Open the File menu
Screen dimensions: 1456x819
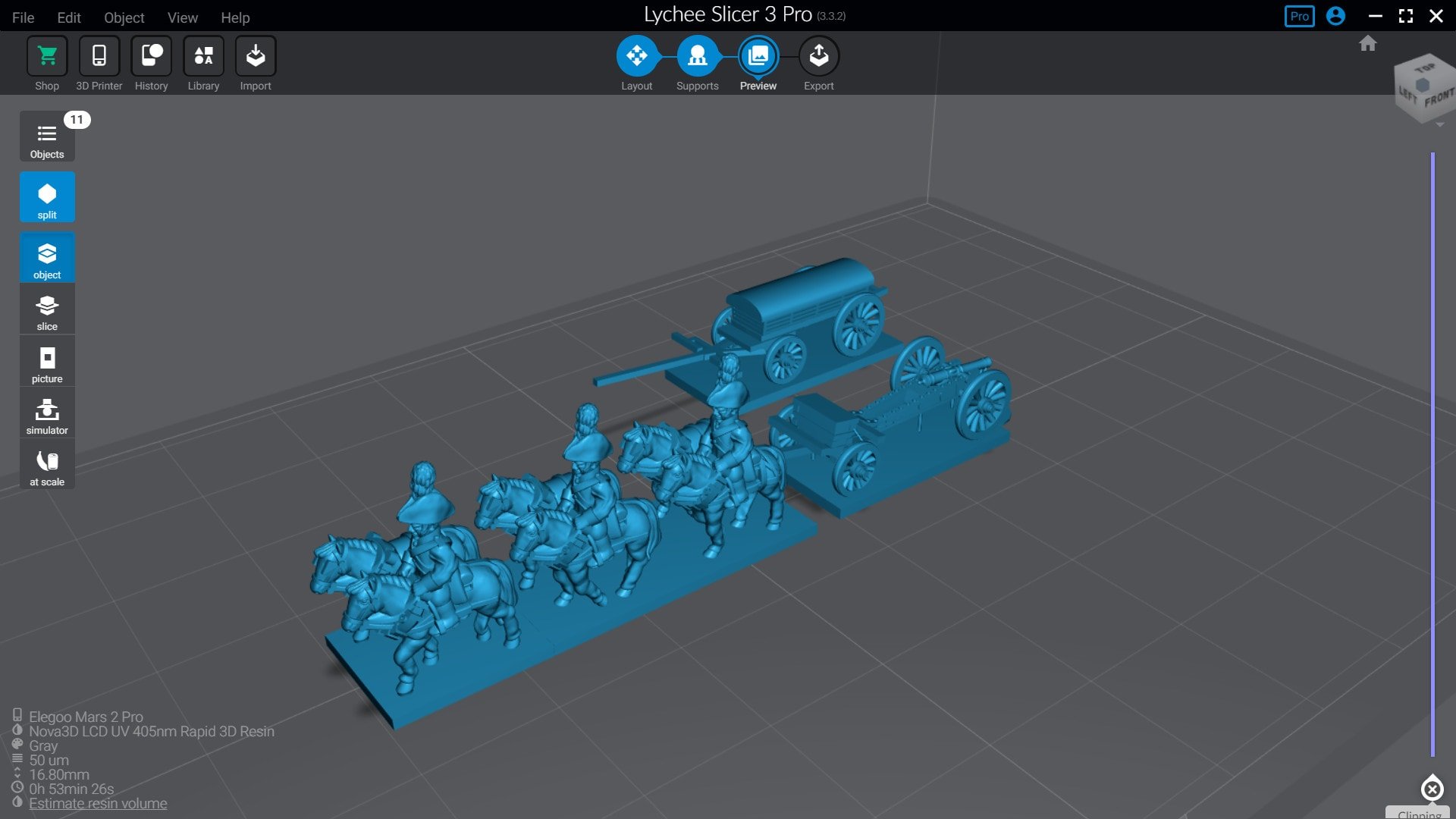click(x=23, y=17)
